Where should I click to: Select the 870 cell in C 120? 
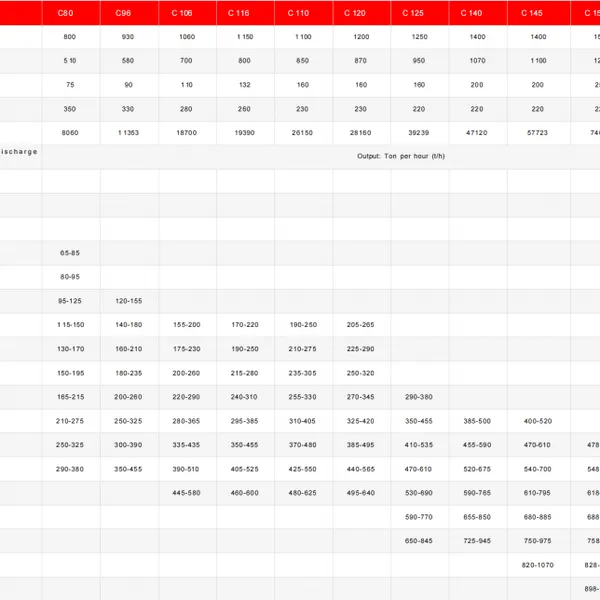point(360,60)
